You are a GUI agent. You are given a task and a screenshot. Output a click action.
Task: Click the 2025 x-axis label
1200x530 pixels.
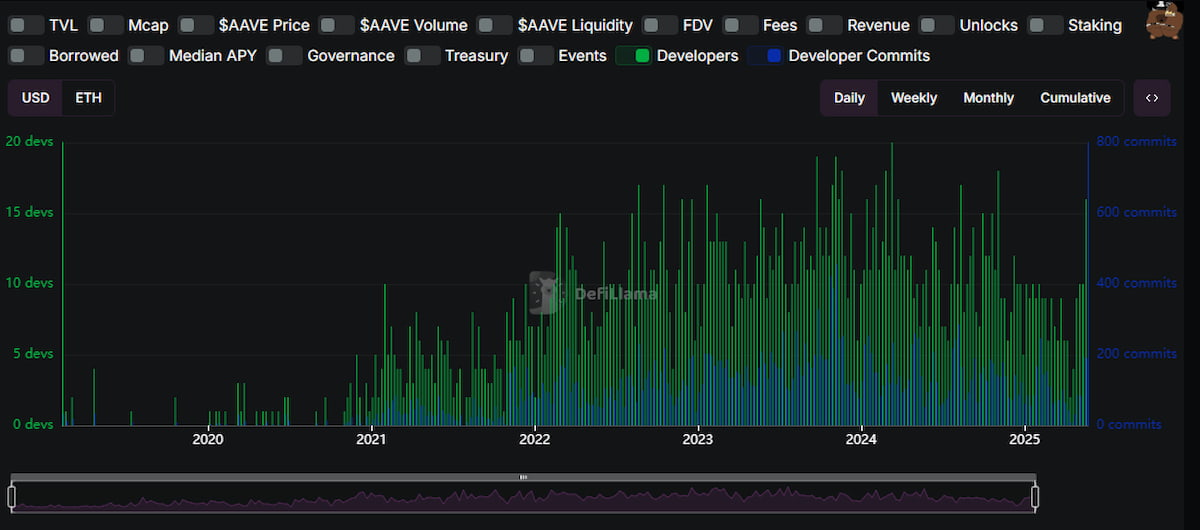pos(1025,438)
